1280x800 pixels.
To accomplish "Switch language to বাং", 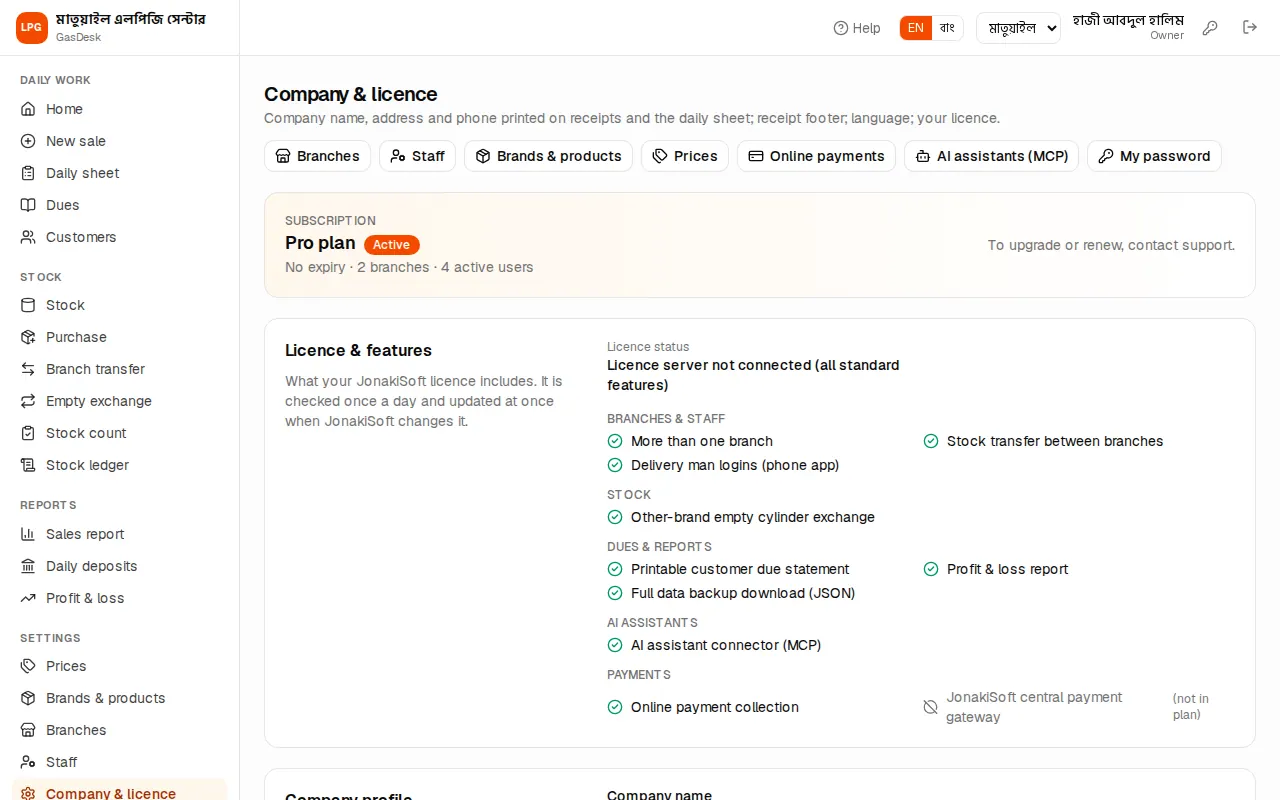I will 947,28.
